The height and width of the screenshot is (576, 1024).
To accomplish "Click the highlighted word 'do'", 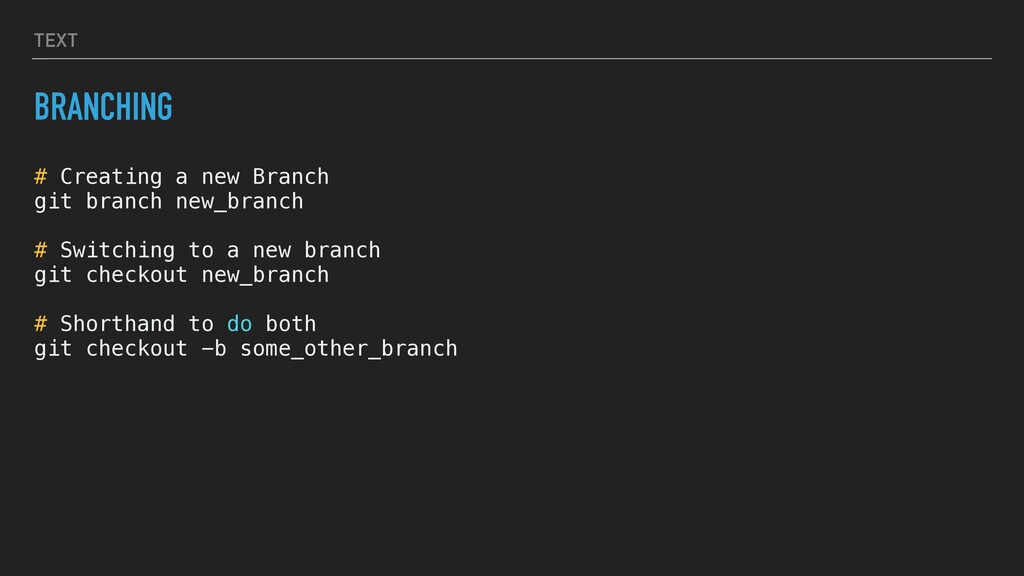I will coord(239,324).
